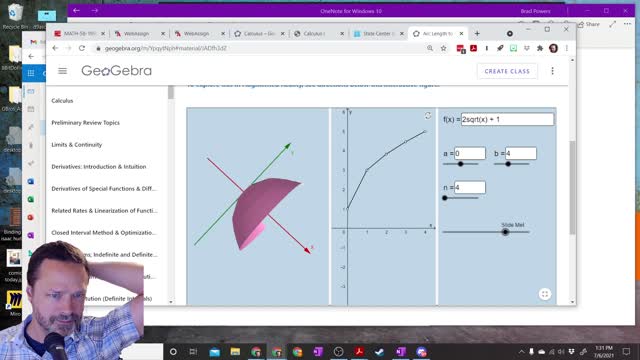Viewport: 640px width, 360px height.
Task: Enter fullscreen for the GeoGebra applet
Action: tap(544, 294)
